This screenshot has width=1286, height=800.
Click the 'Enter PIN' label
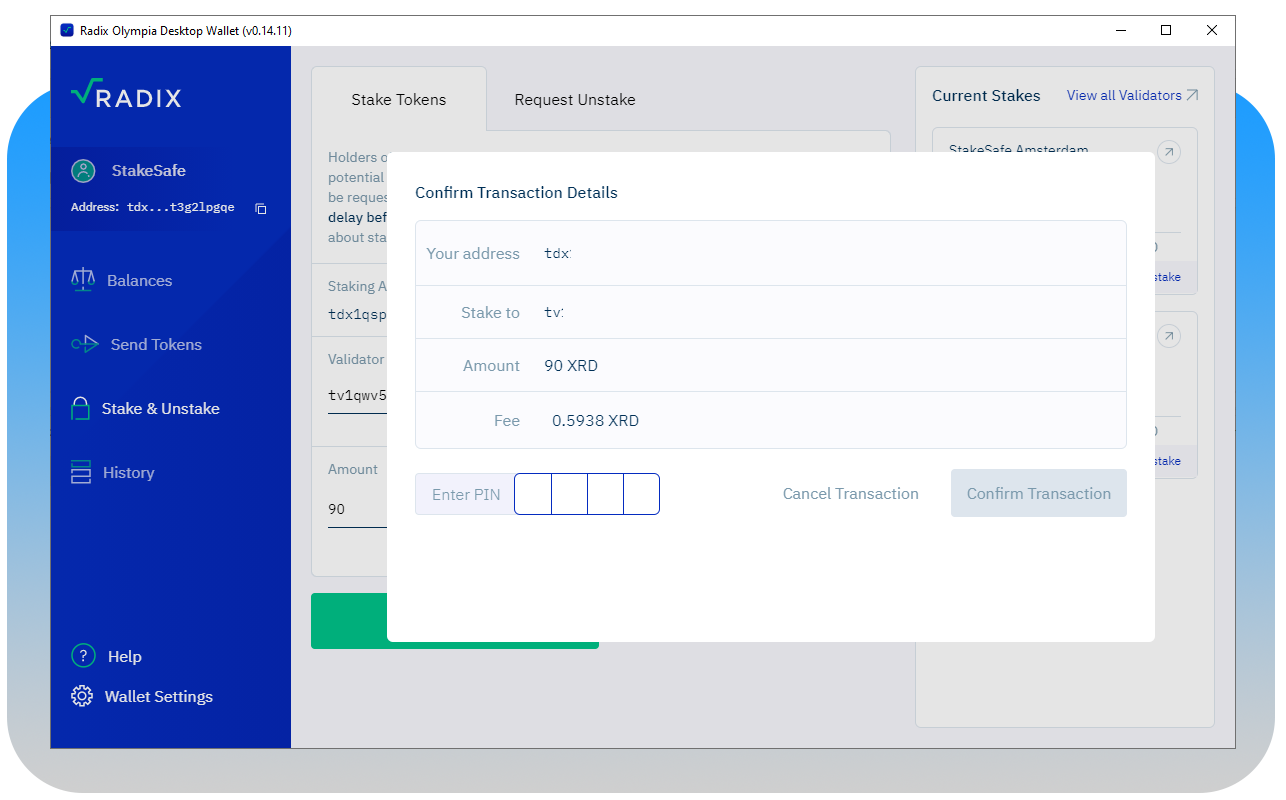click(465, 494)
